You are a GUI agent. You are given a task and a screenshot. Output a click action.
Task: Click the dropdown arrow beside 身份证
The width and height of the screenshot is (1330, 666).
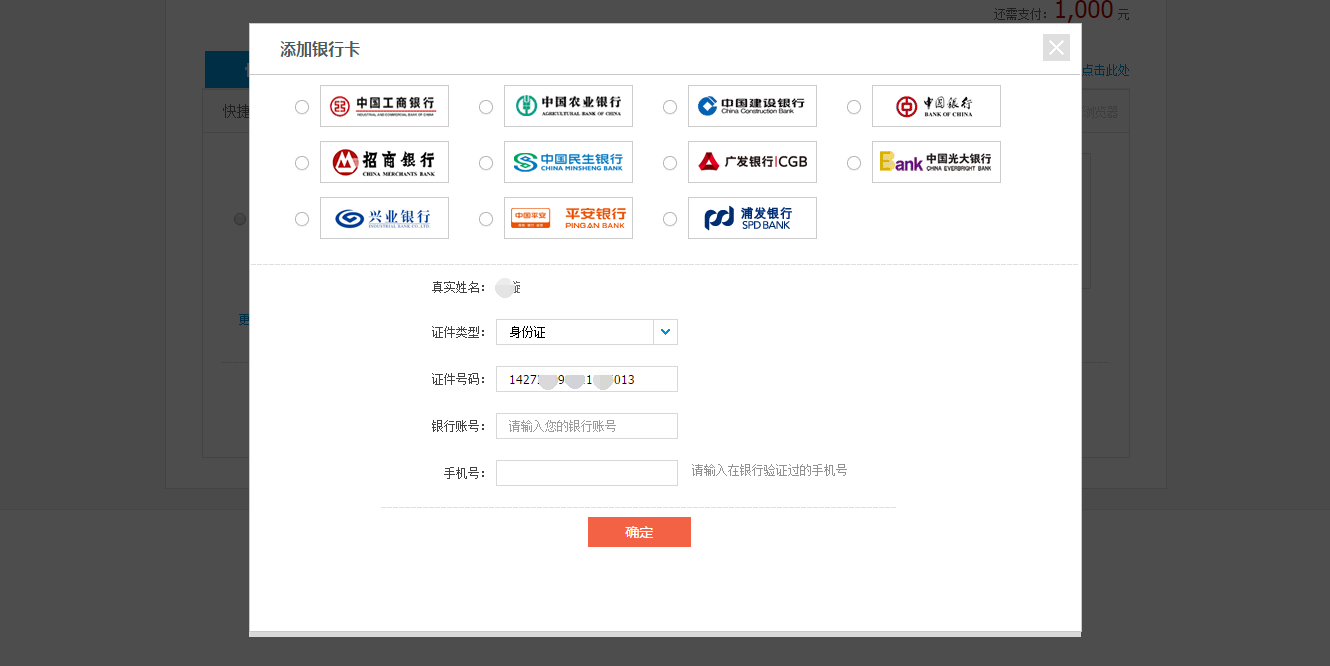point(665,331)
